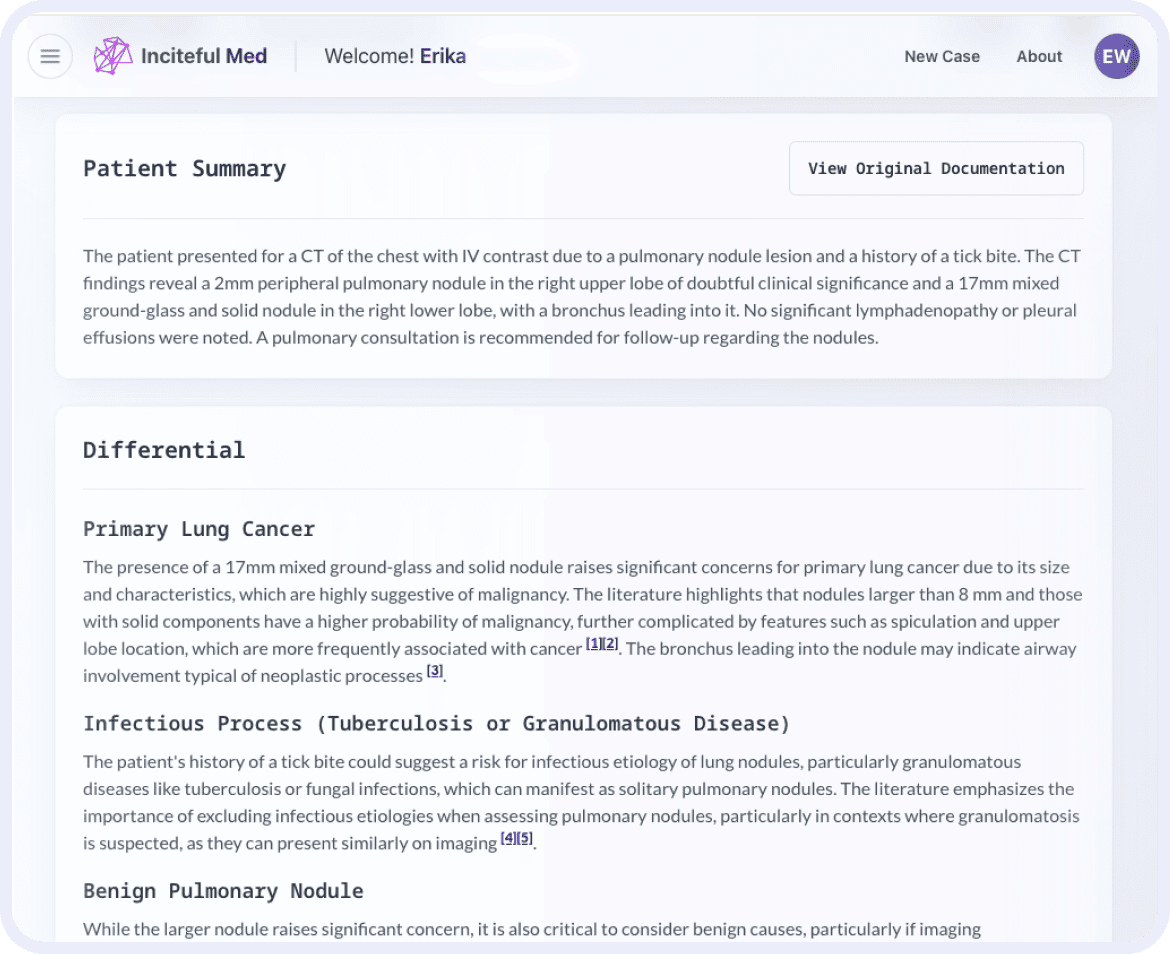Viewport: 1170px width, 954px height.
Task: Open citation [3] after the bronchus sentence
Action: [435, 670]
